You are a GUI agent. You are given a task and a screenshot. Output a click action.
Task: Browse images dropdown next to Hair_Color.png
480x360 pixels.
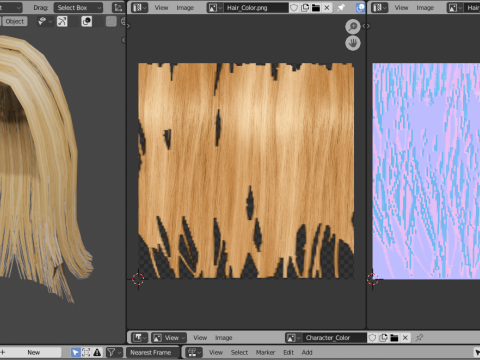click(x=214, y=7)
